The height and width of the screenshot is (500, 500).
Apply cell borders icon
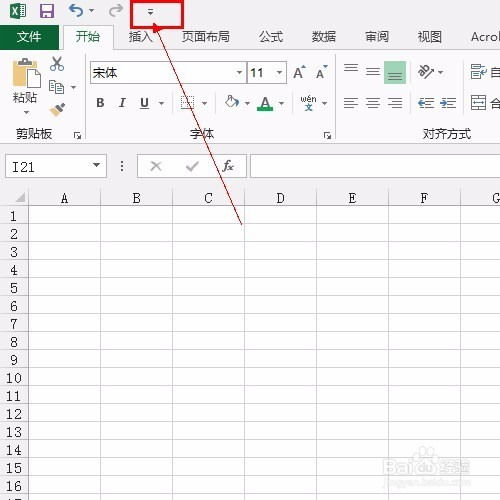pyautogui.click(x=187, y=103)
